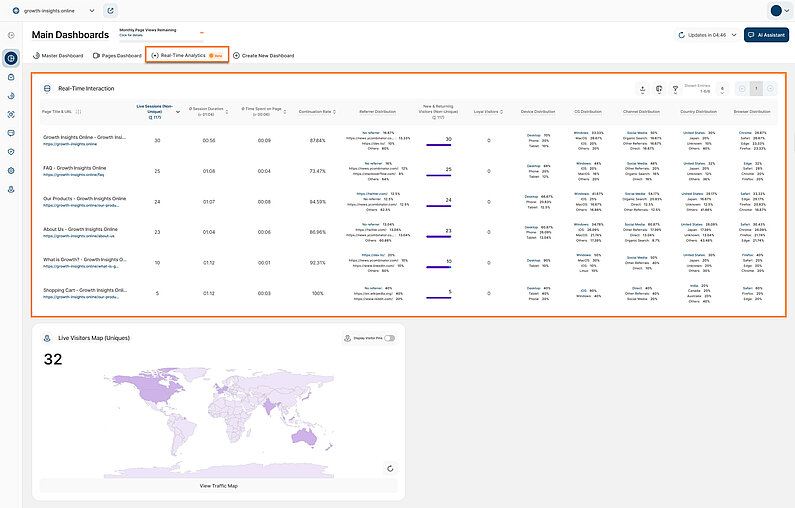The height and width of the screenshot is (508, 795).
Task: Click Browser Distribution column header
Action: pos(752,112)
